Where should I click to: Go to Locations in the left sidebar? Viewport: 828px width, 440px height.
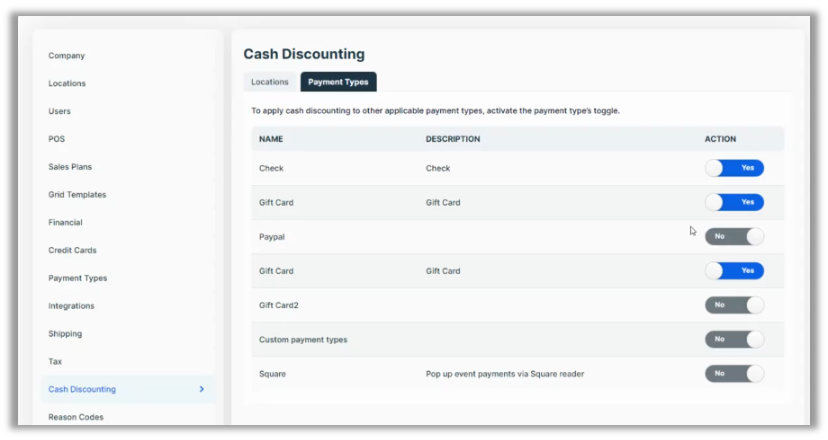pos(67,84)
